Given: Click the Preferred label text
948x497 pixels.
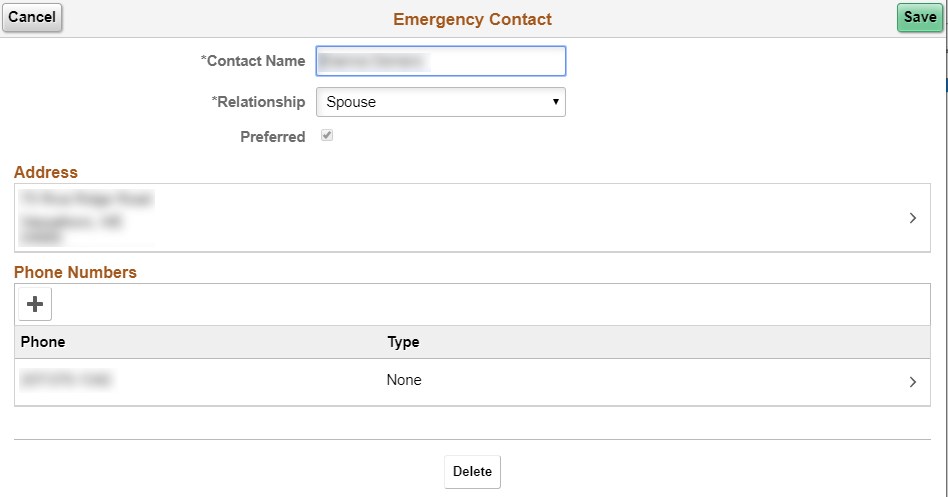Looking at the screenshot, I should click(x=272, y=137).
